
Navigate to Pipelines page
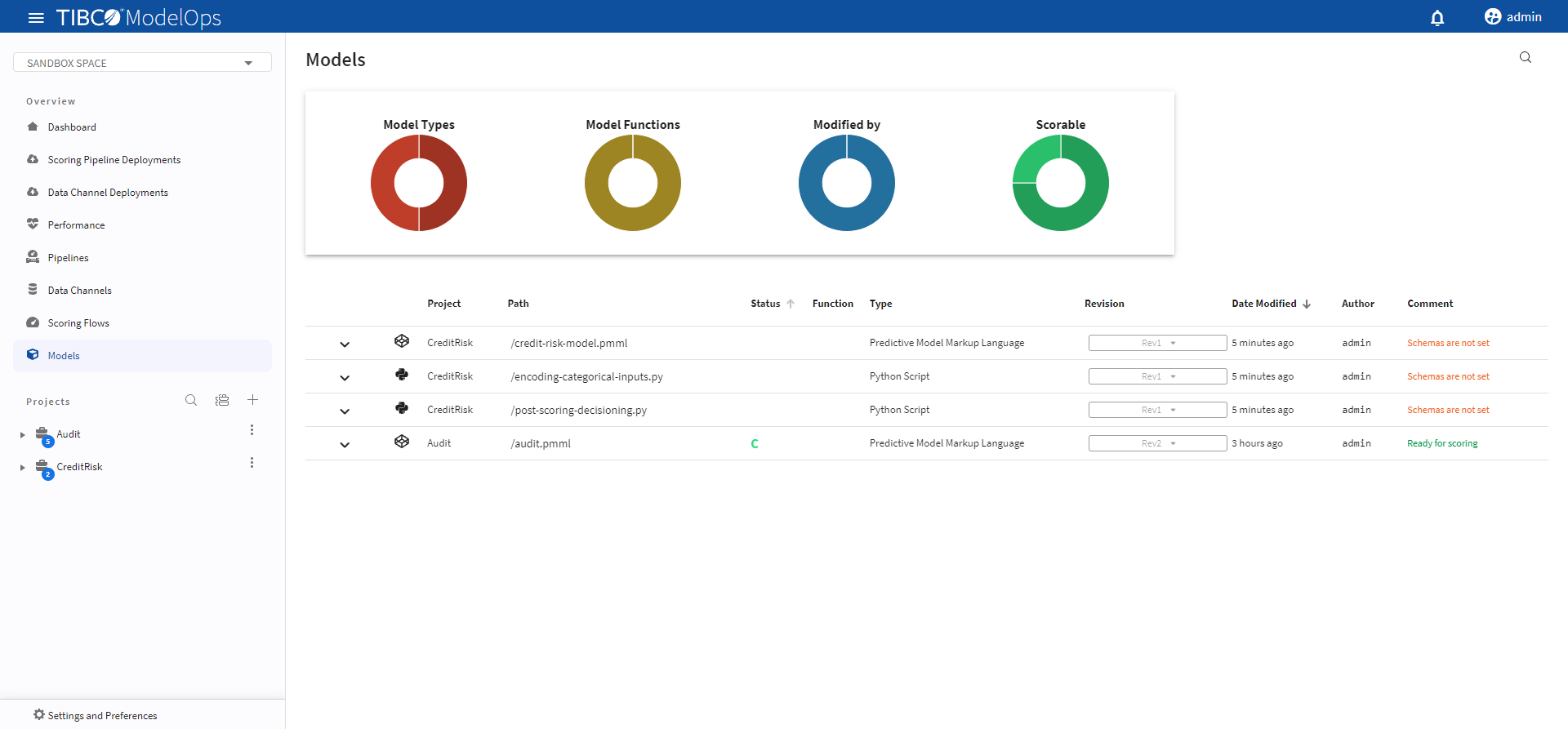pos(68,258)
